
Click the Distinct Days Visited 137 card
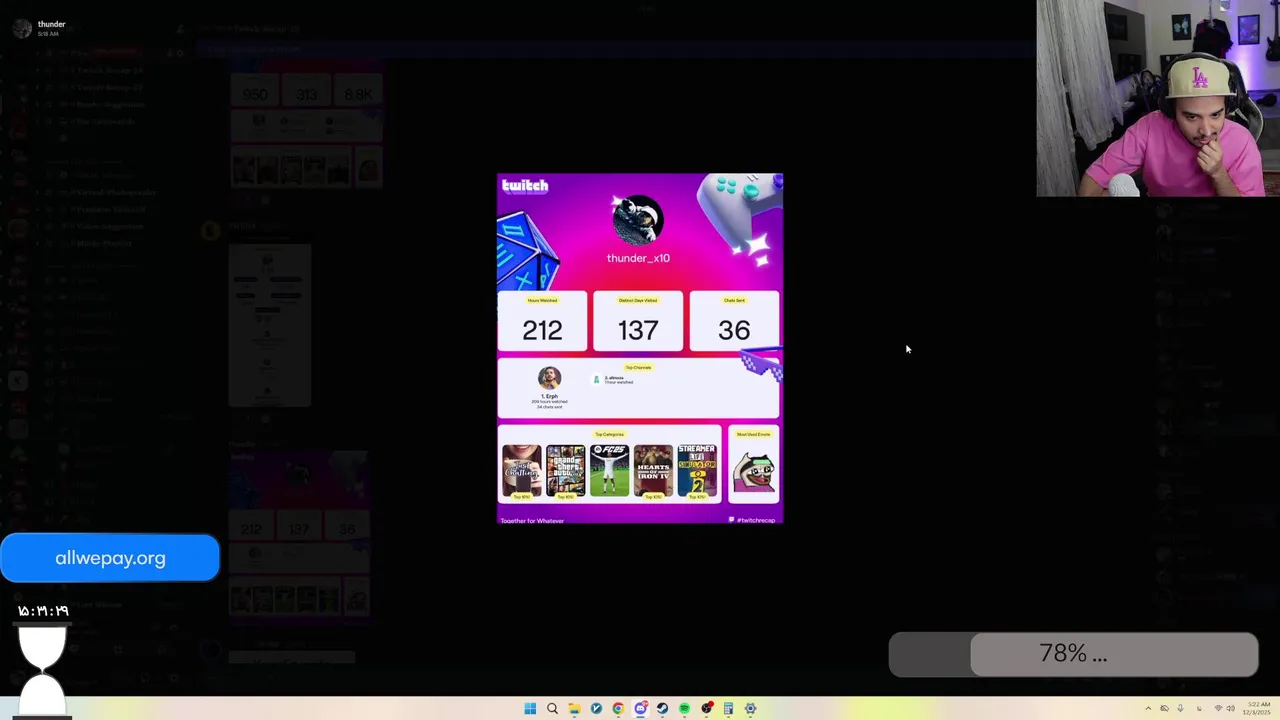click(638, 322)
